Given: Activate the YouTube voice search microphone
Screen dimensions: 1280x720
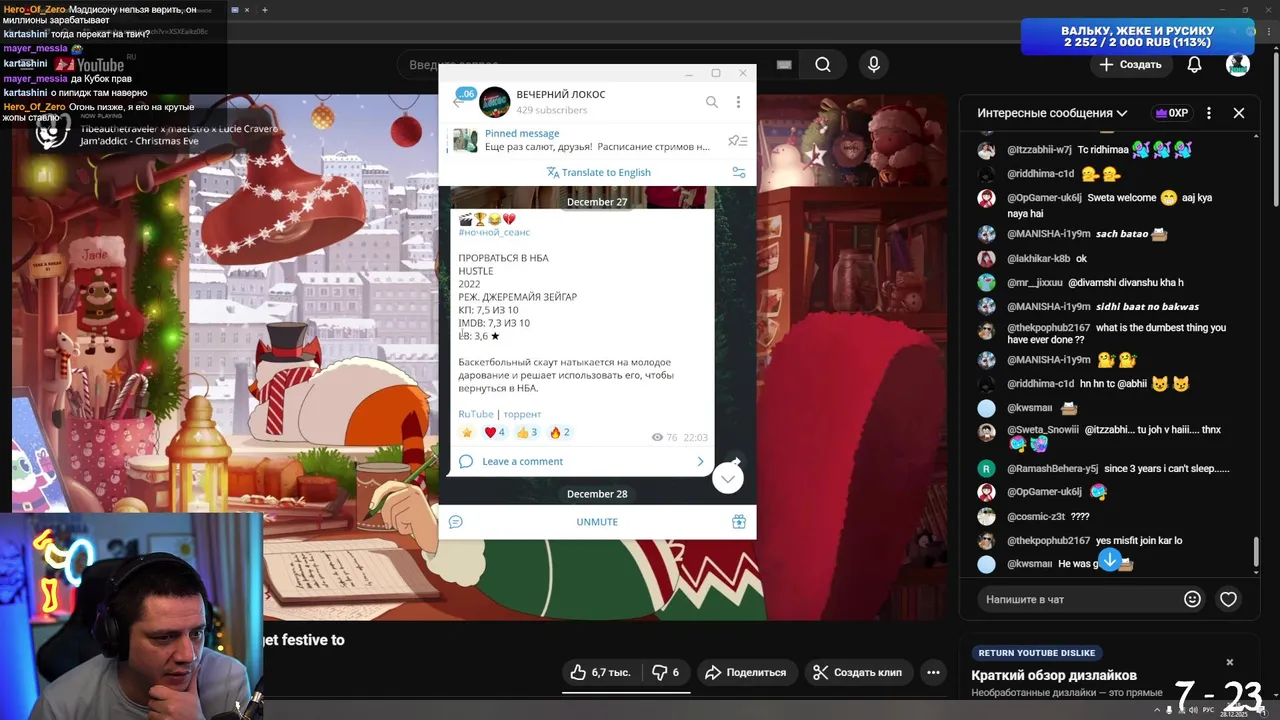Looking at the screenshot, I should click(x=874, y=65).
